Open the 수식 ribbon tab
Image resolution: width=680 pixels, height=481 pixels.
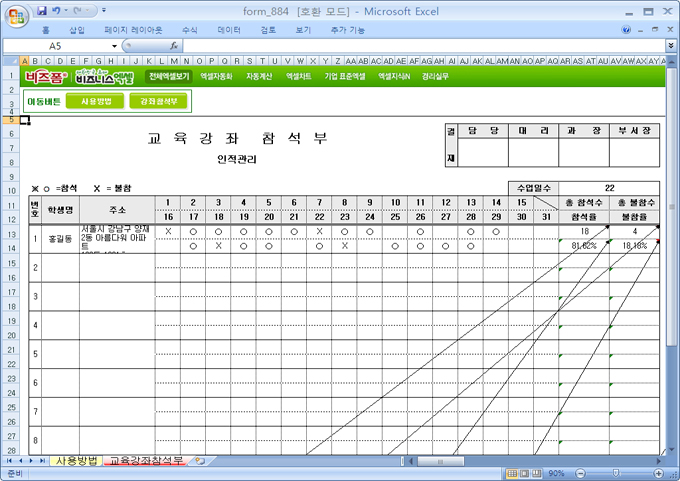[190, 30]
